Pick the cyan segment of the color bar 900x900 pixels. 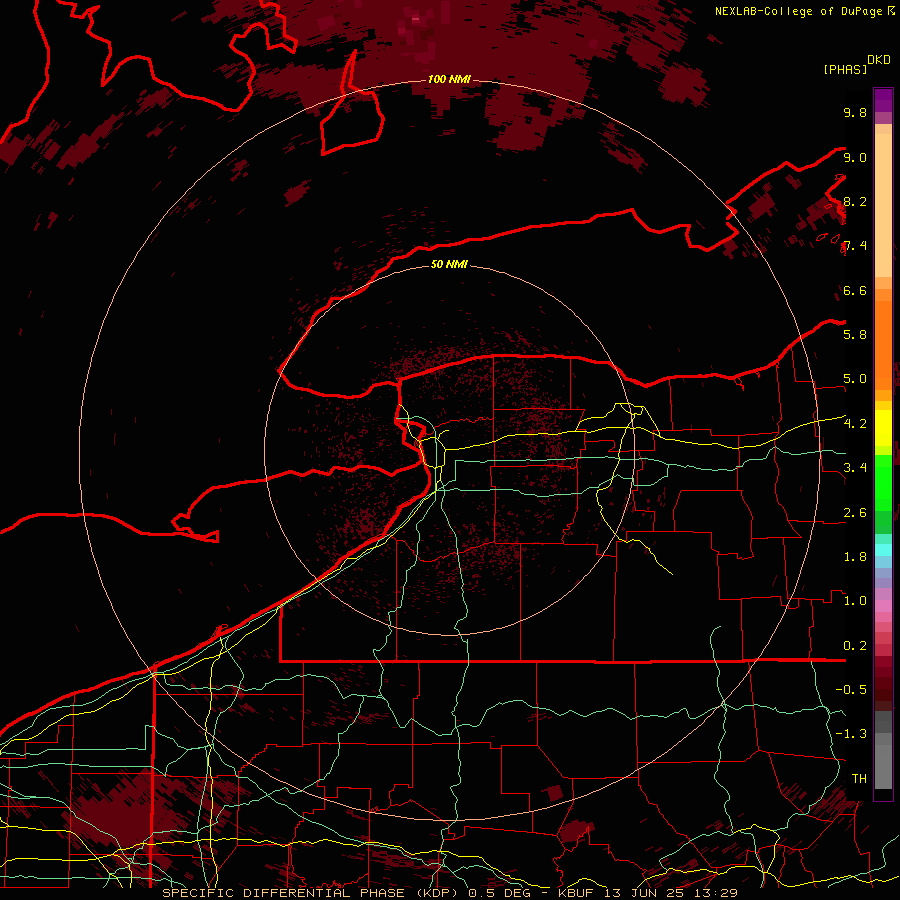pos(883,550)
